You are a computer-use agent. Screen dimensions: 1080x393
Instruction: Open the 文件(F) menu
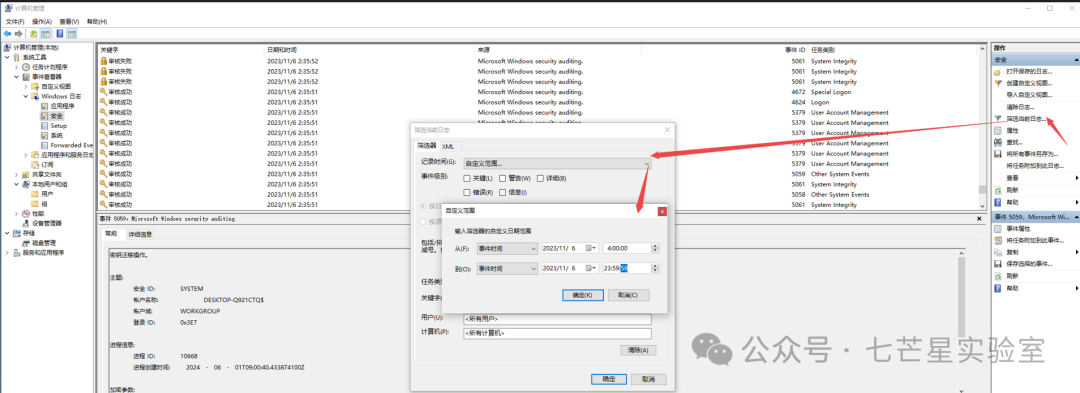pyautogui.click(x=15, y=22)
